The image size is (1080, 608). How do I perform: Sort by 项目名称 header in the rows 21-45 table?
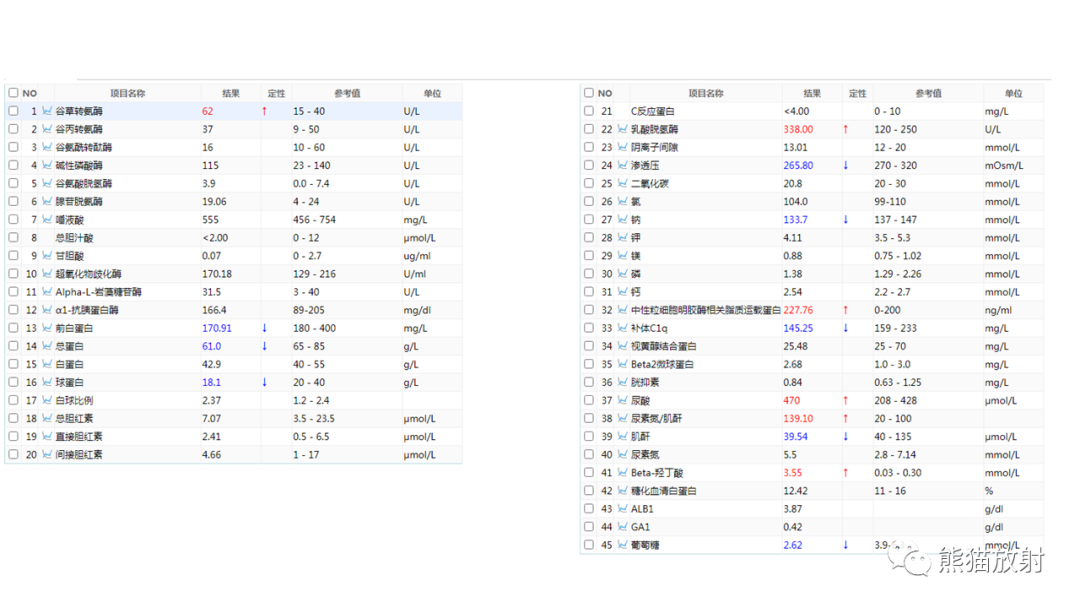[x=706, y=93]
